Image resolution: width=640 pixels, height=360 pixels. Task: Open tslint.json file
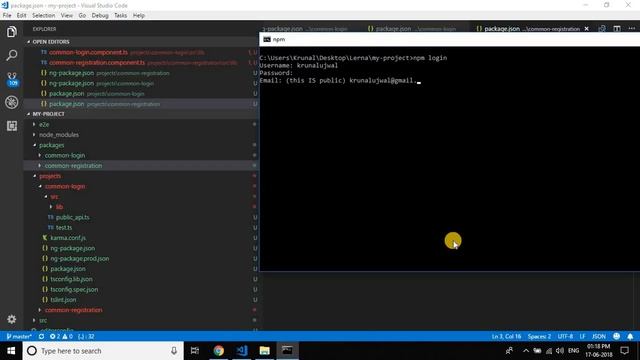pos(63,300)
